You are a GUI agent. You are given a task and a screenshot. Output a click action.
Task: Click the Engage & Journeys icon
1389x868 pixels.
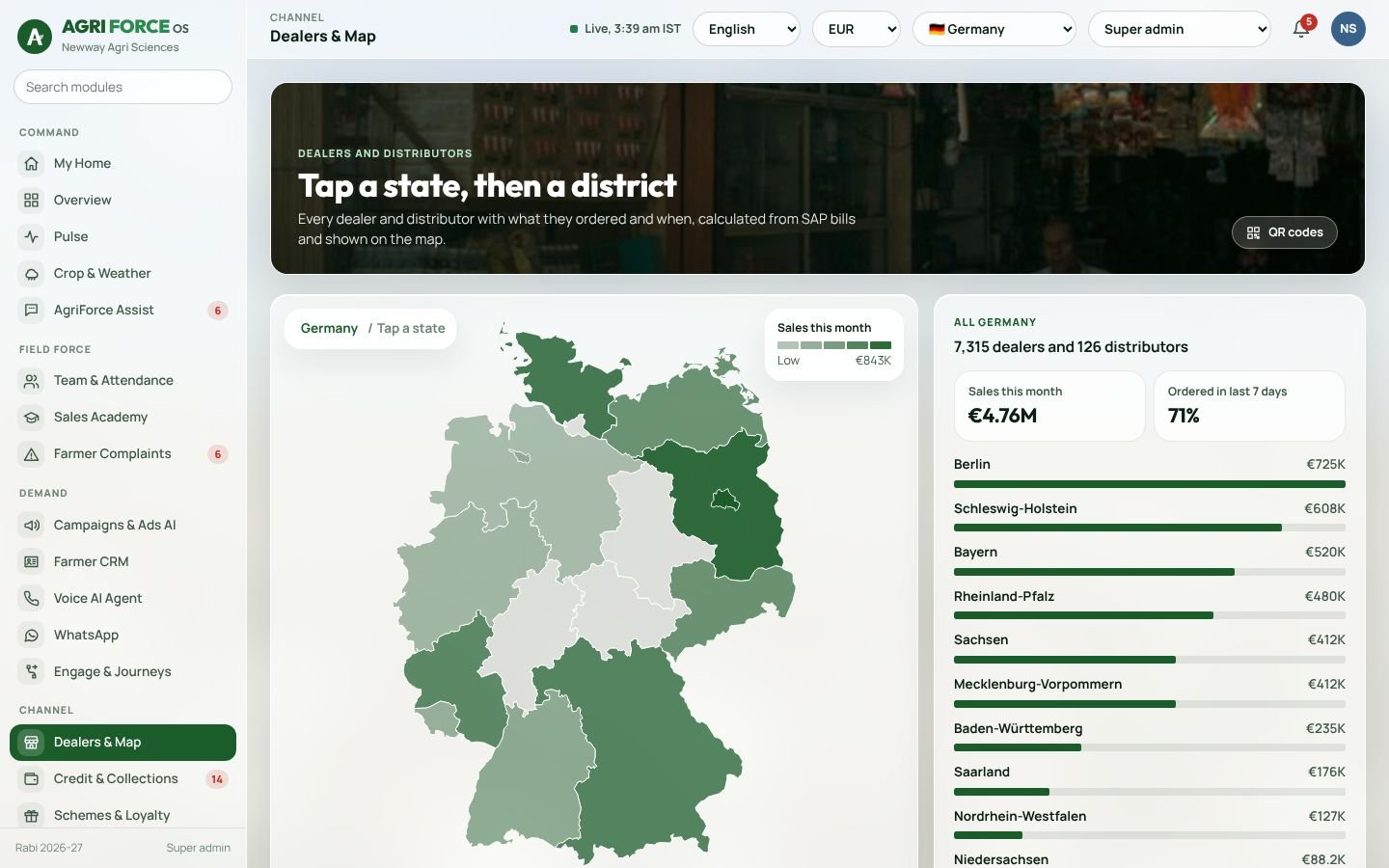pos(32,671)
